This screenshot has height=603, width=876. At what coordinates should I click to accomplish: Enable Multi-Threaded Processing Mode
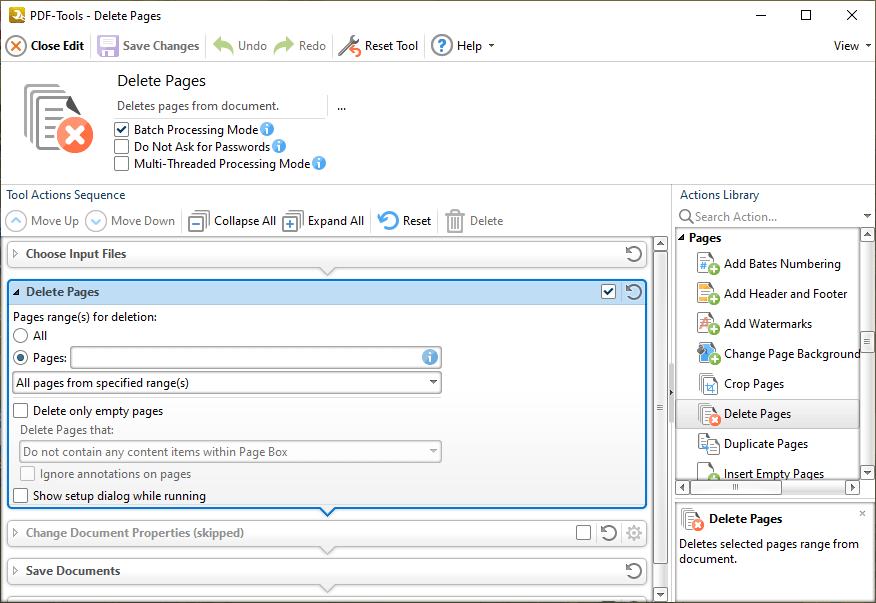[122, 164]
